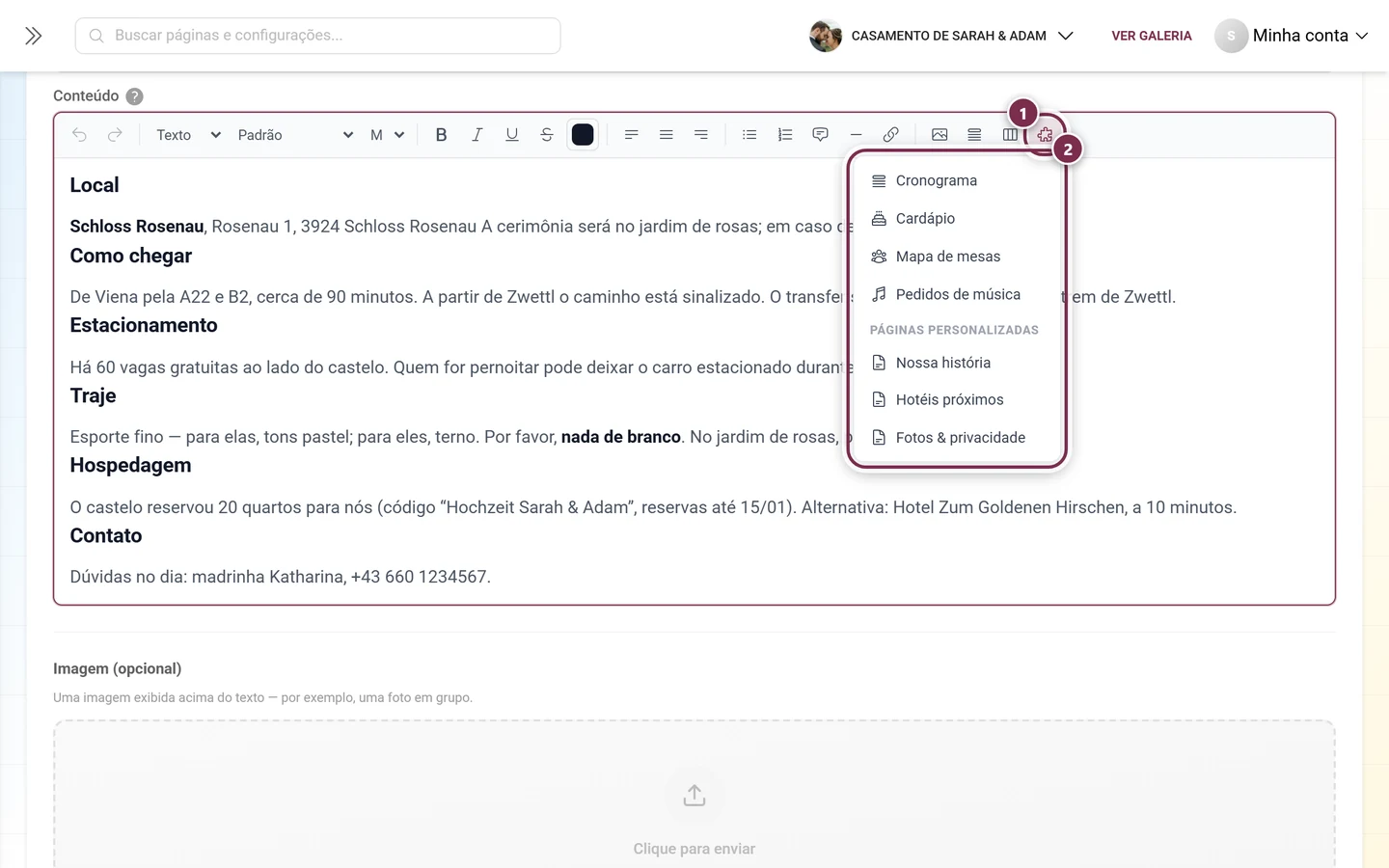This screenshot has height=868, width=1389.
Task: Choose Mapa de mesas in the menu
Action: click(957, 257)
